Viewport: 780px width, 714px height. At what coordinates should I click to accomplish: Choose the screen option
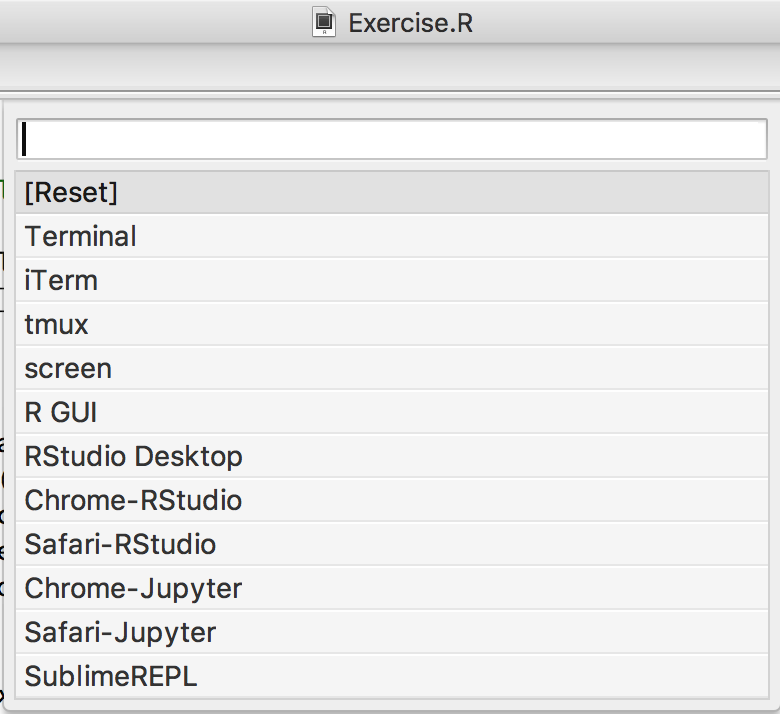tap(392, 368)
